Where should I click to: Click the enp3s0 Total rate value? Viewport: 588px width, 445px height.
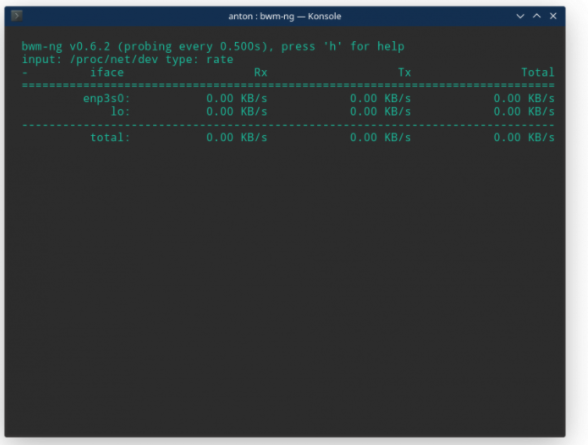coord(524,98)
